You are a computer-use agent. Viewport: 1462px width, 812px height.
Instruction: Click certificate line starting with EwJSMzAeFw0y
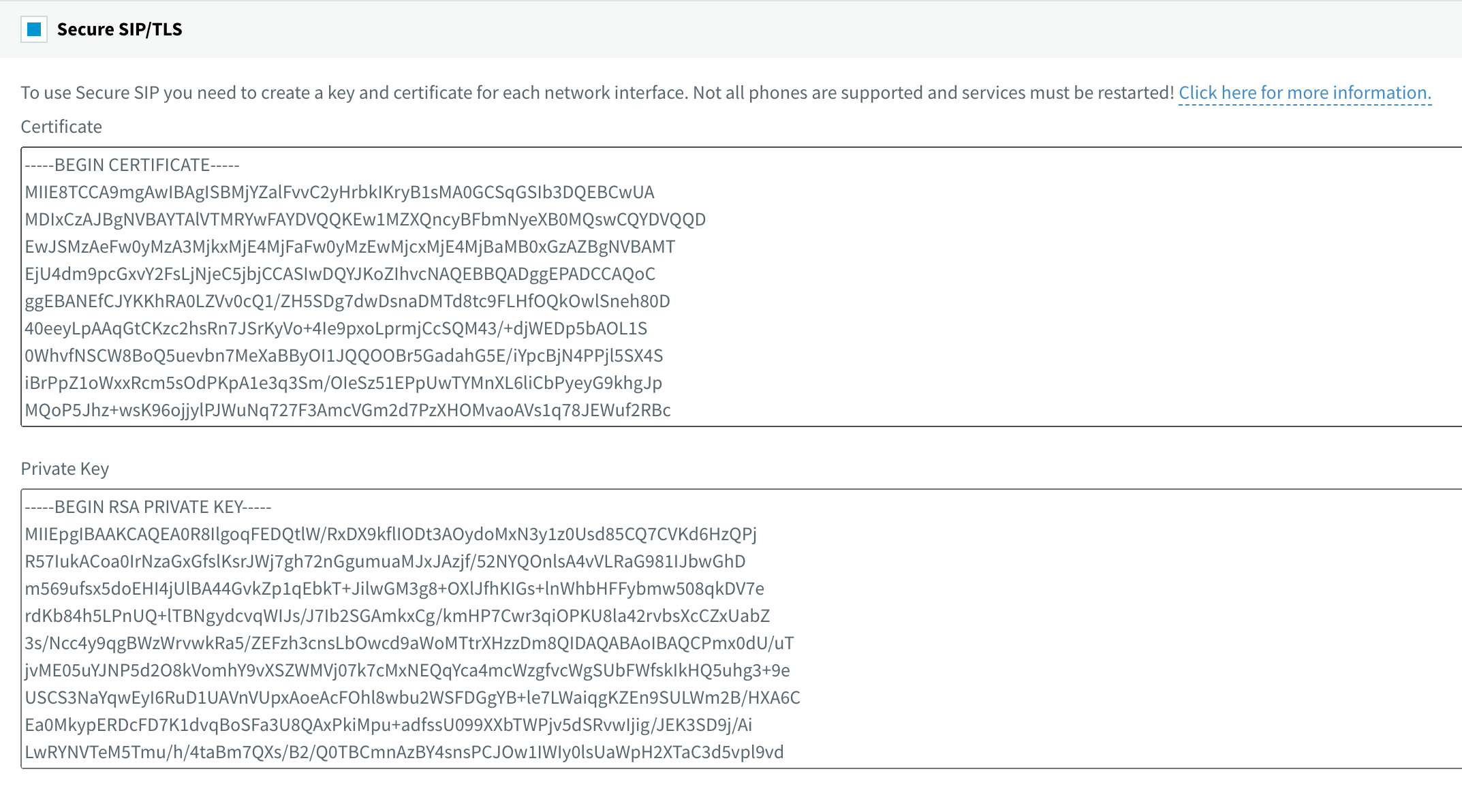(350, 247)
